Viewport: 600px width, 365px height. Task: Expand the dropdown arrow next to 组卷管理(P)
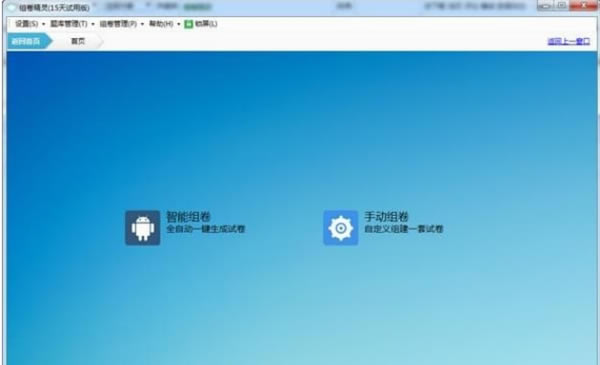pos(142,24)
